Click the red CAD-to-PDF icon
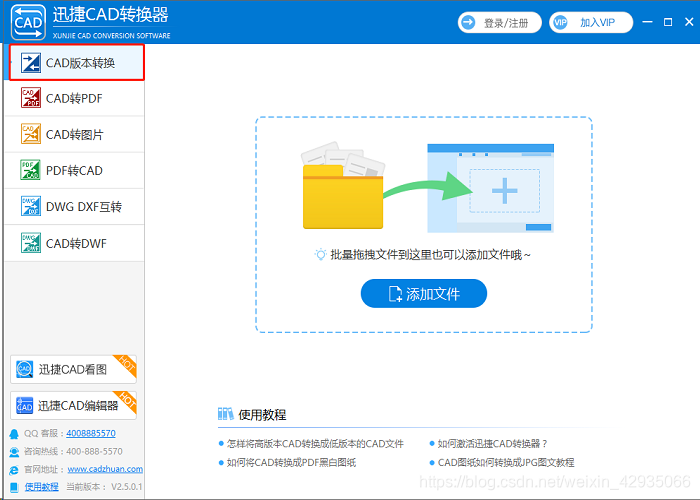Image resolution: width=700 pixels, height=500 pixels. click(31, 98)
